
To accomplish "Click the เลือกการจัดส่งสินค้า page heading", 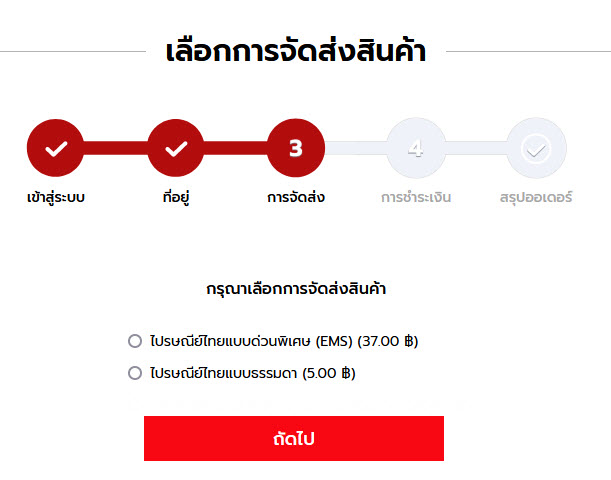I will coord(296,51).
